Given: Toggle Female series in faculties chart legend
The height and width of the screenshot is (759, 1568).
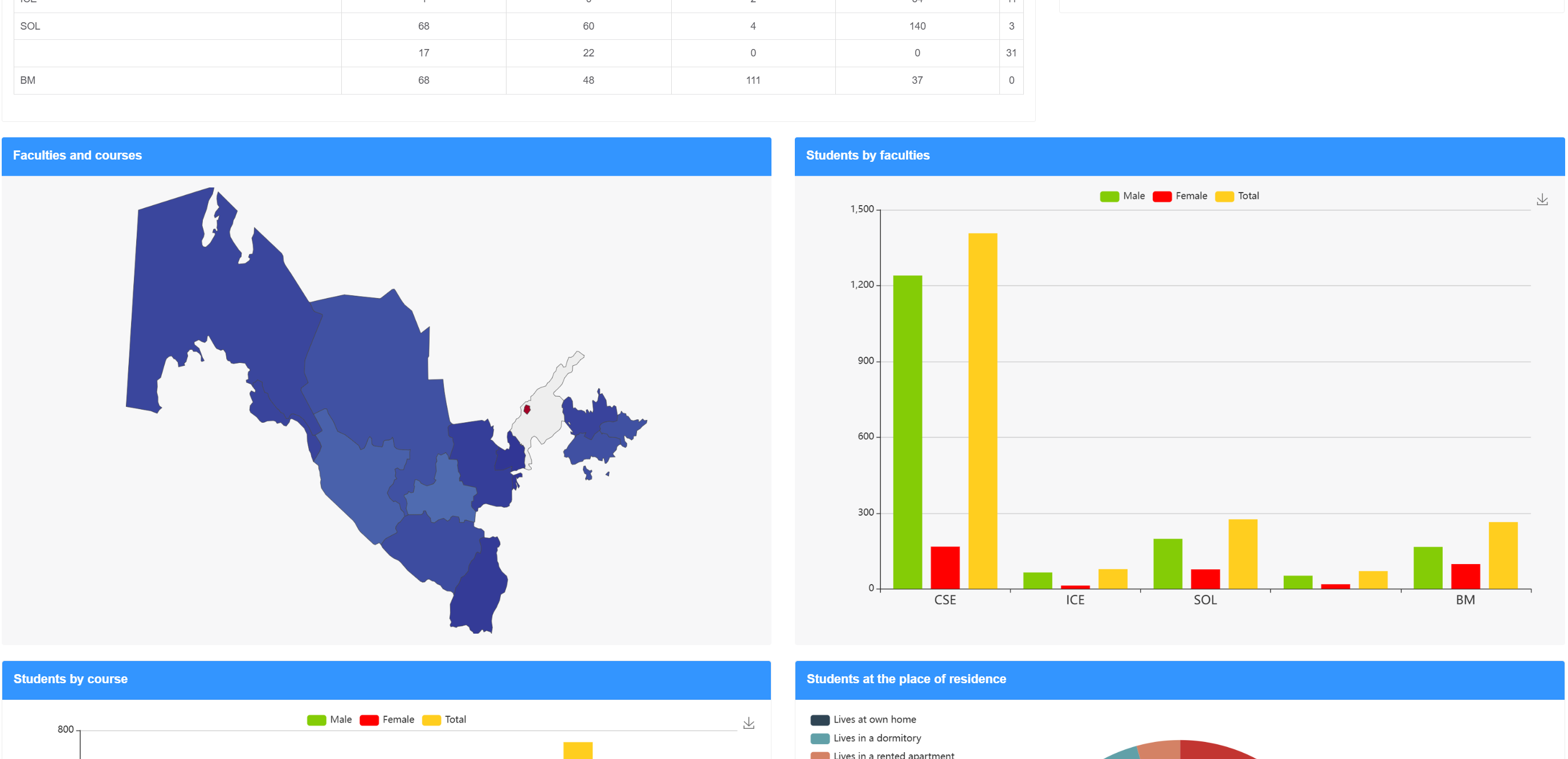Looking at the screenshot, I should [x=1179, y=196].
